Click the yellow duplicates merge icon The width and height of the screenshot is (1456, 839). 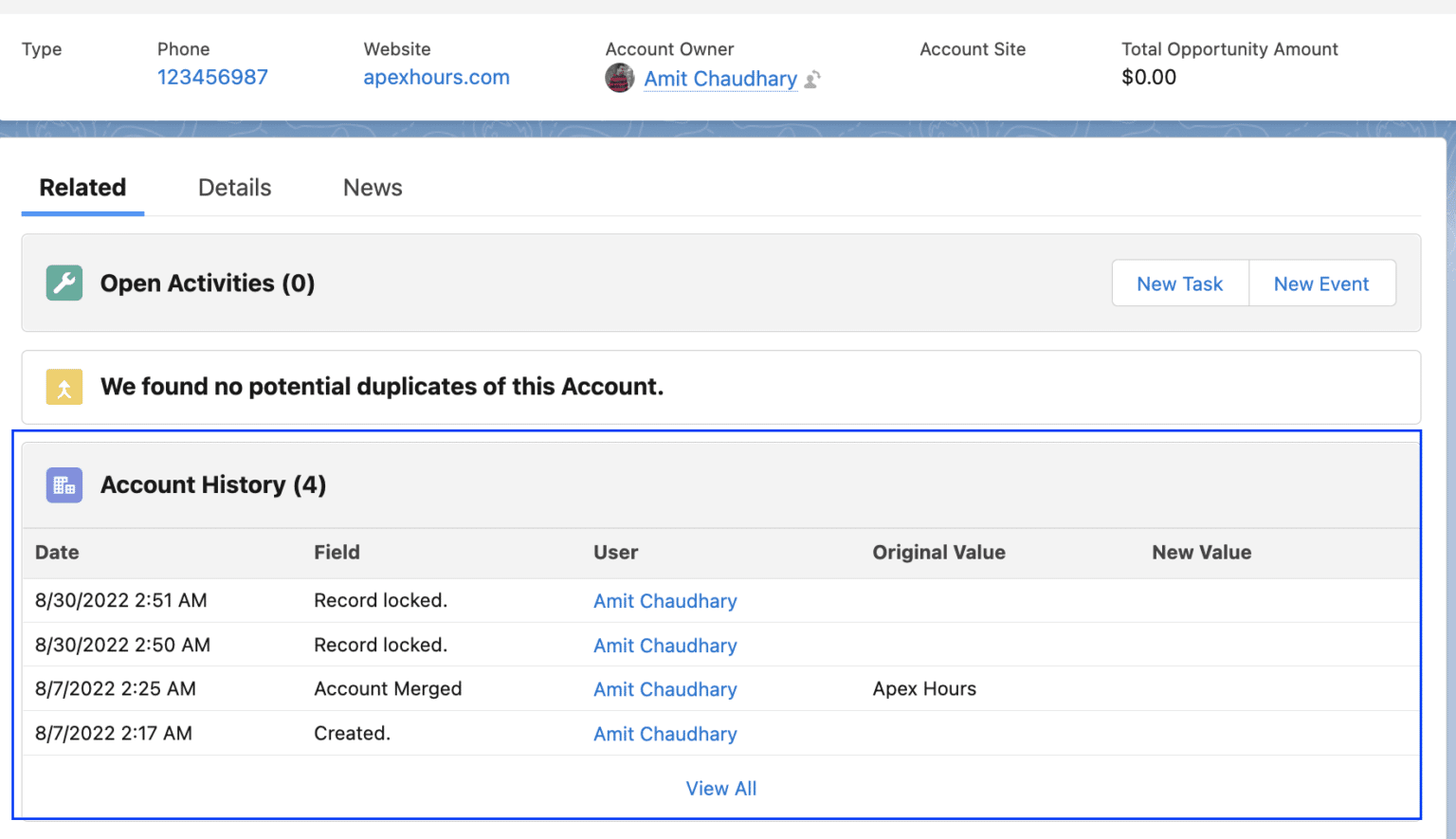pyautogui.click(x=64, y=387)
